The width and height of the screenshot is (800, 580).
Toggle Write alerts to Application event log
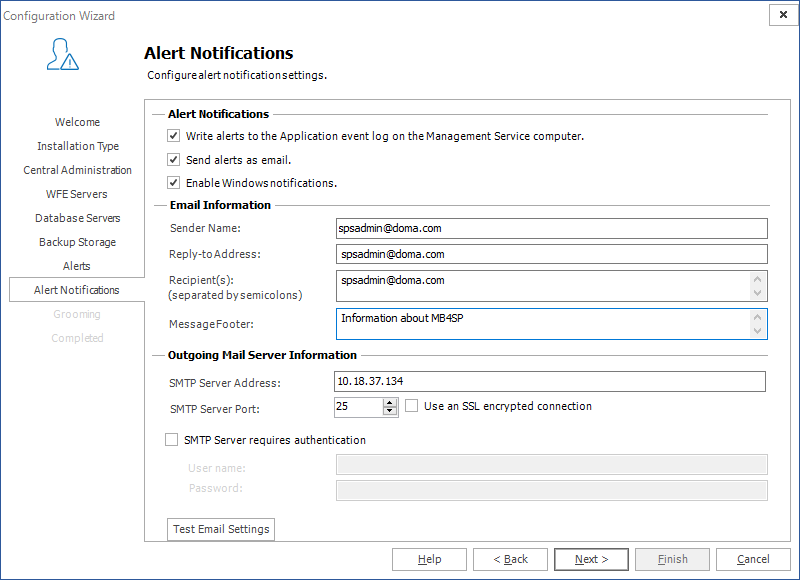173,136
